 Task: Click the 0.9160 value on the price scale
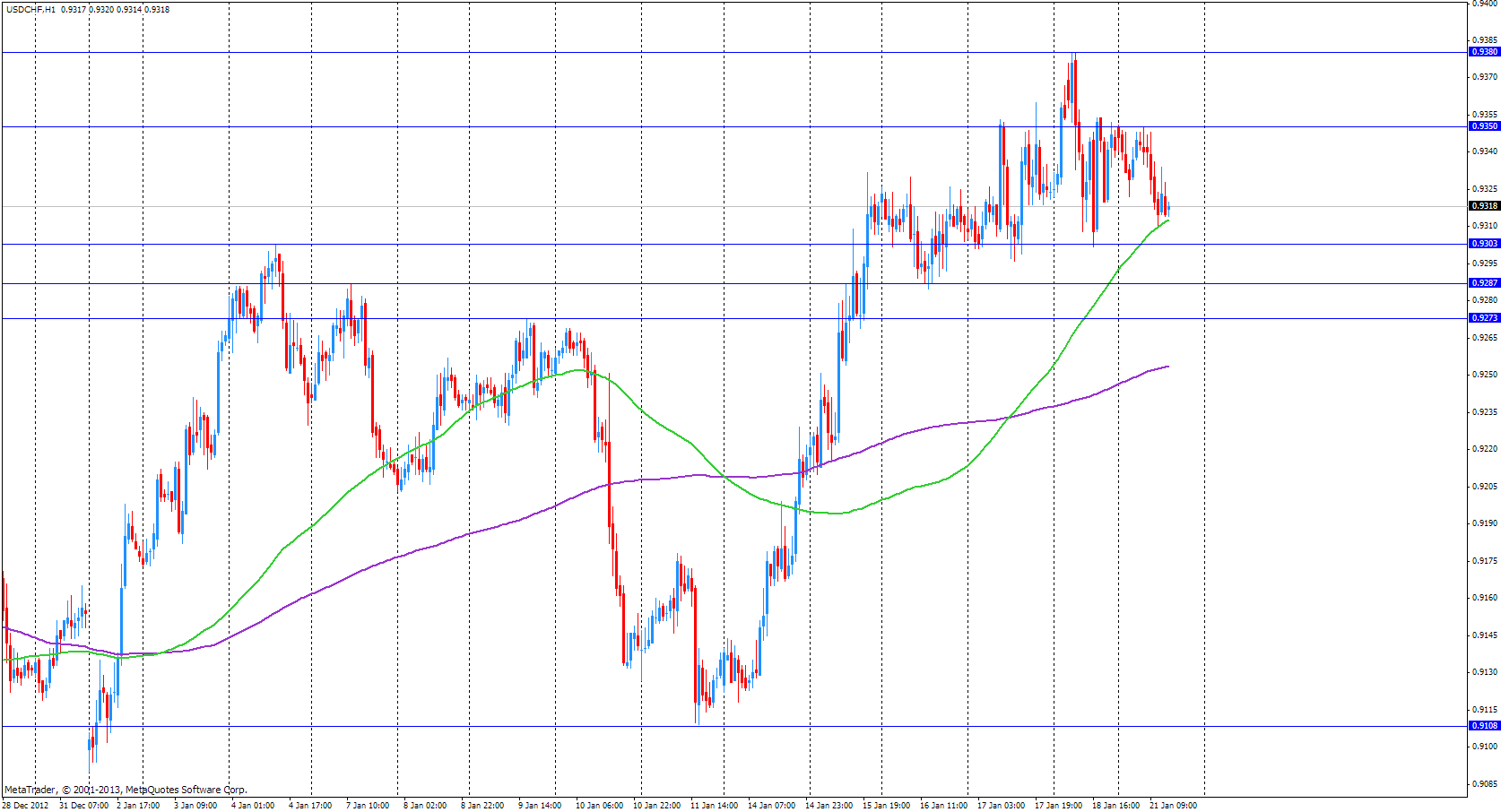click(1485, 598)
